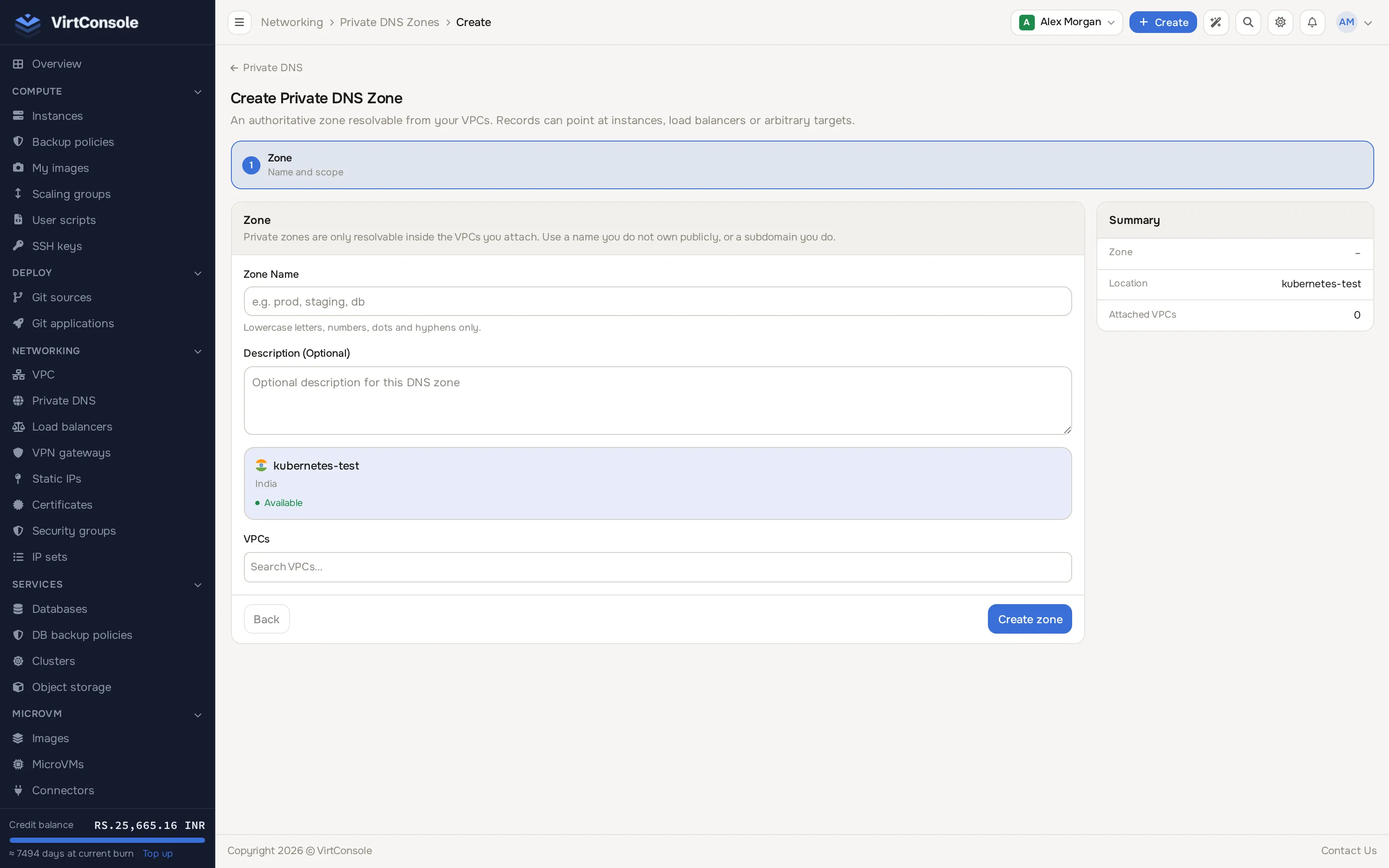
Task: Click the Backup policies shield icon
Action: (18, 142)
